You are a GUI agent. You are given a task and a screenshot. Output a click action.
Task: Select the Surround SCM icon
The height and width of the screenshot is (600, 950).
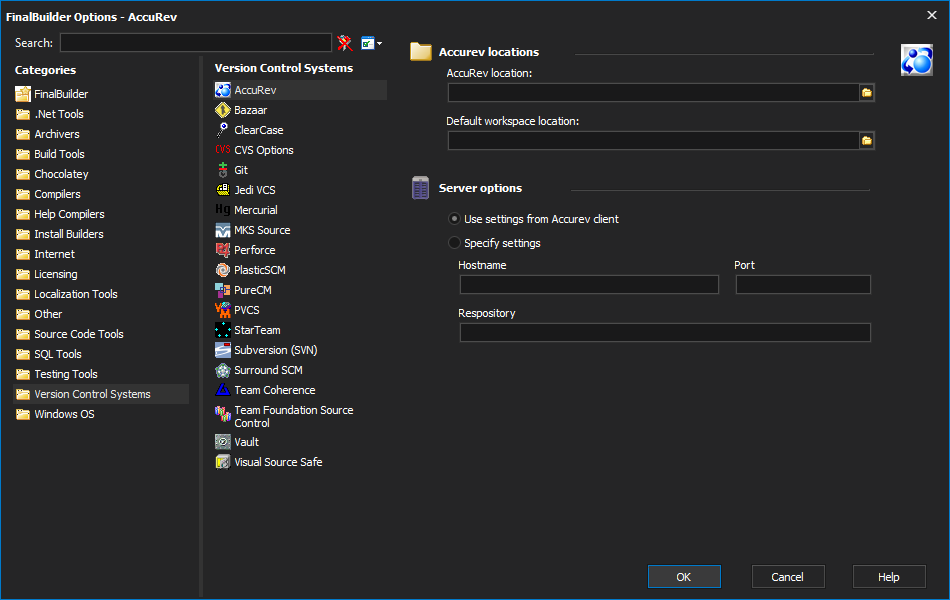coord(223,370)
